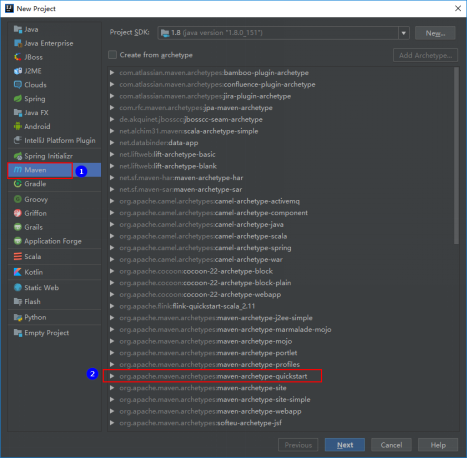Select the Grails icon

click(x=18, y=227)
